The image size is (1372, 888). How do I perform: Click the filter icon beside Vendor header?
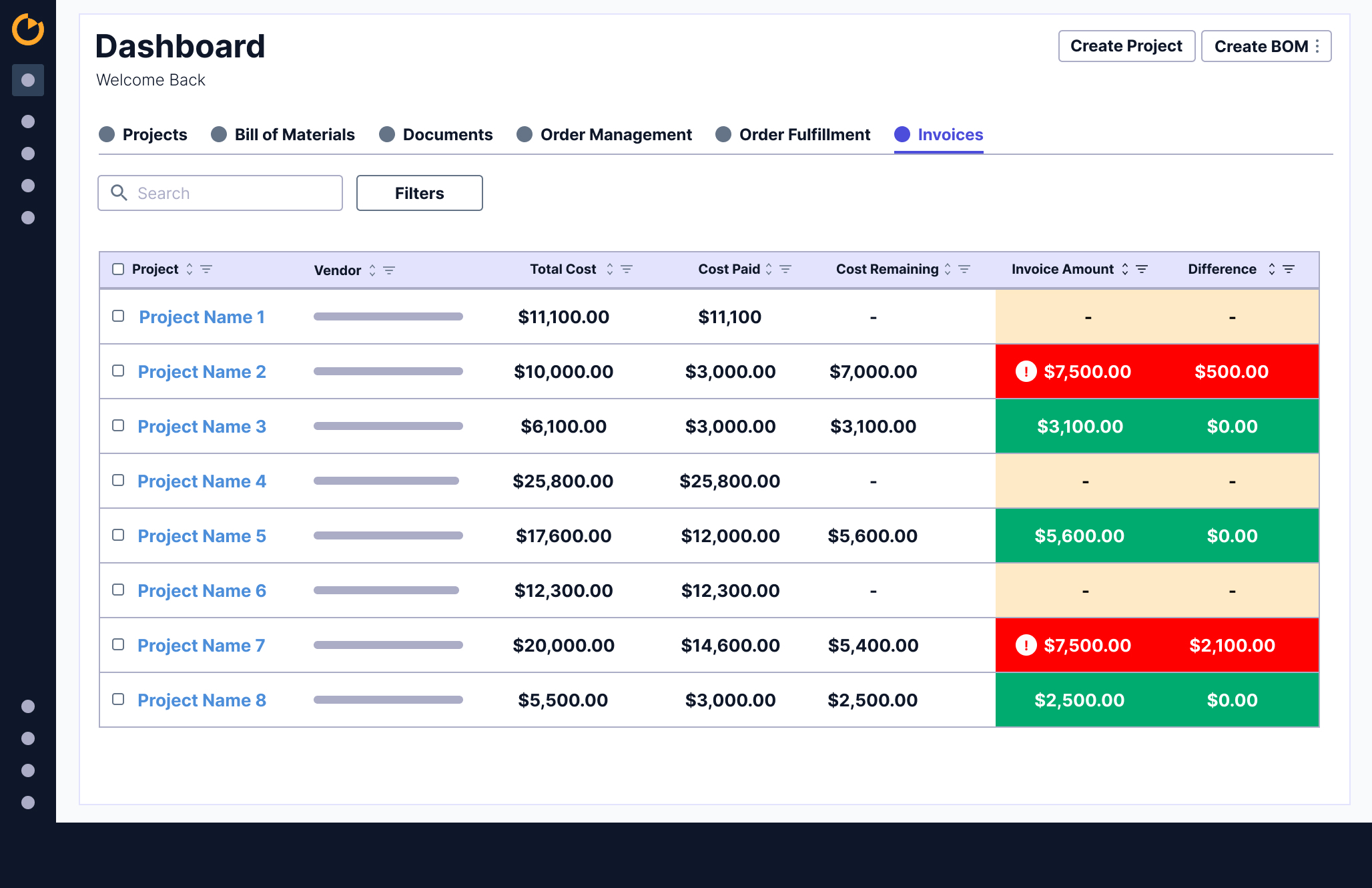389,270
